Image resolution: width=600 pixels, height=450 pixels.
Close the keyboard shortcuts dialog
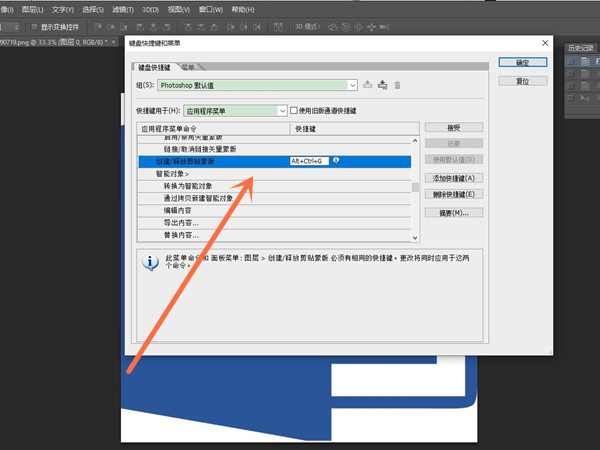[544, 43]
